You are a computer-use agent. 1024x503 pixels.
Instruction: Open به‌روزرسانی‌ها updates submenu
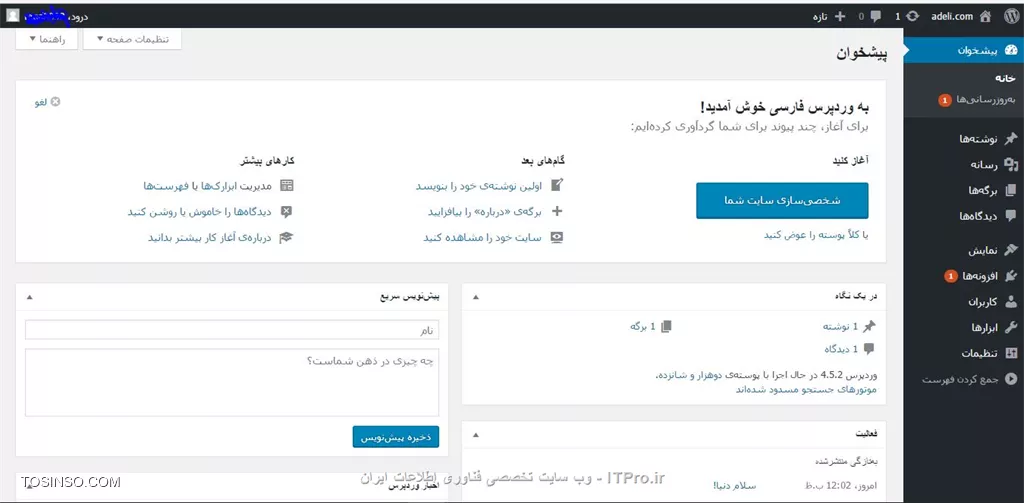986,100
